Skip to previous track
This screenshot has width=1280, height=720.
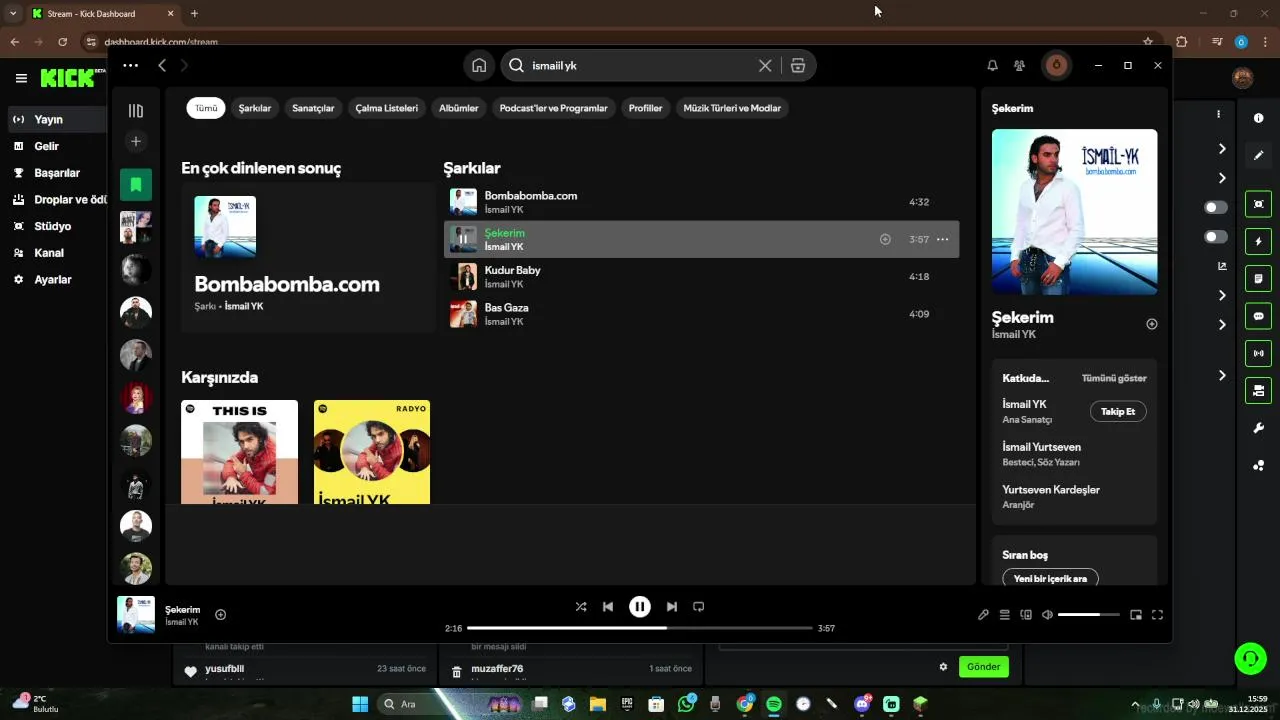click(608, 606)
